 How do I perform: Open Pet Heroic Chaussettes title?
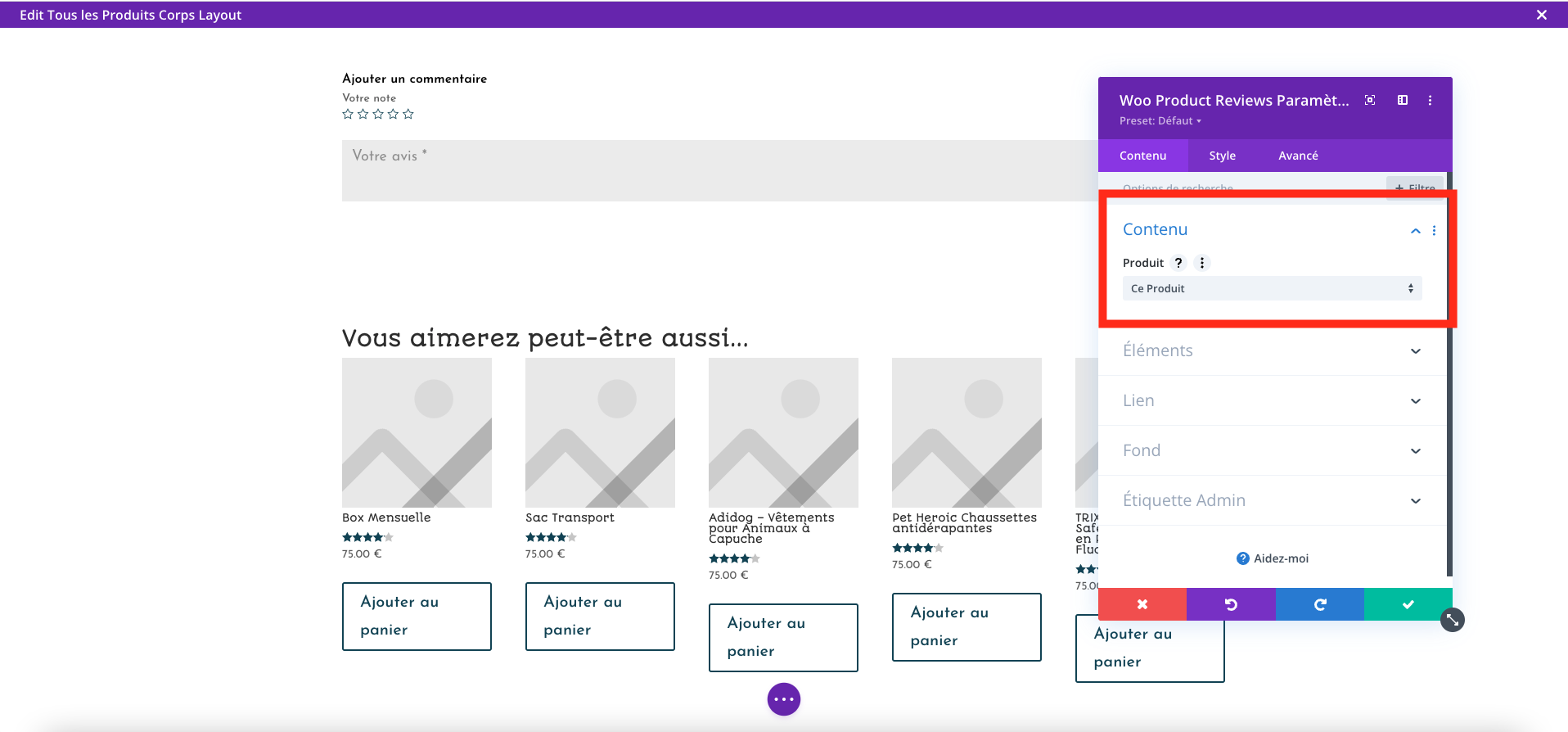pos(964,522)
